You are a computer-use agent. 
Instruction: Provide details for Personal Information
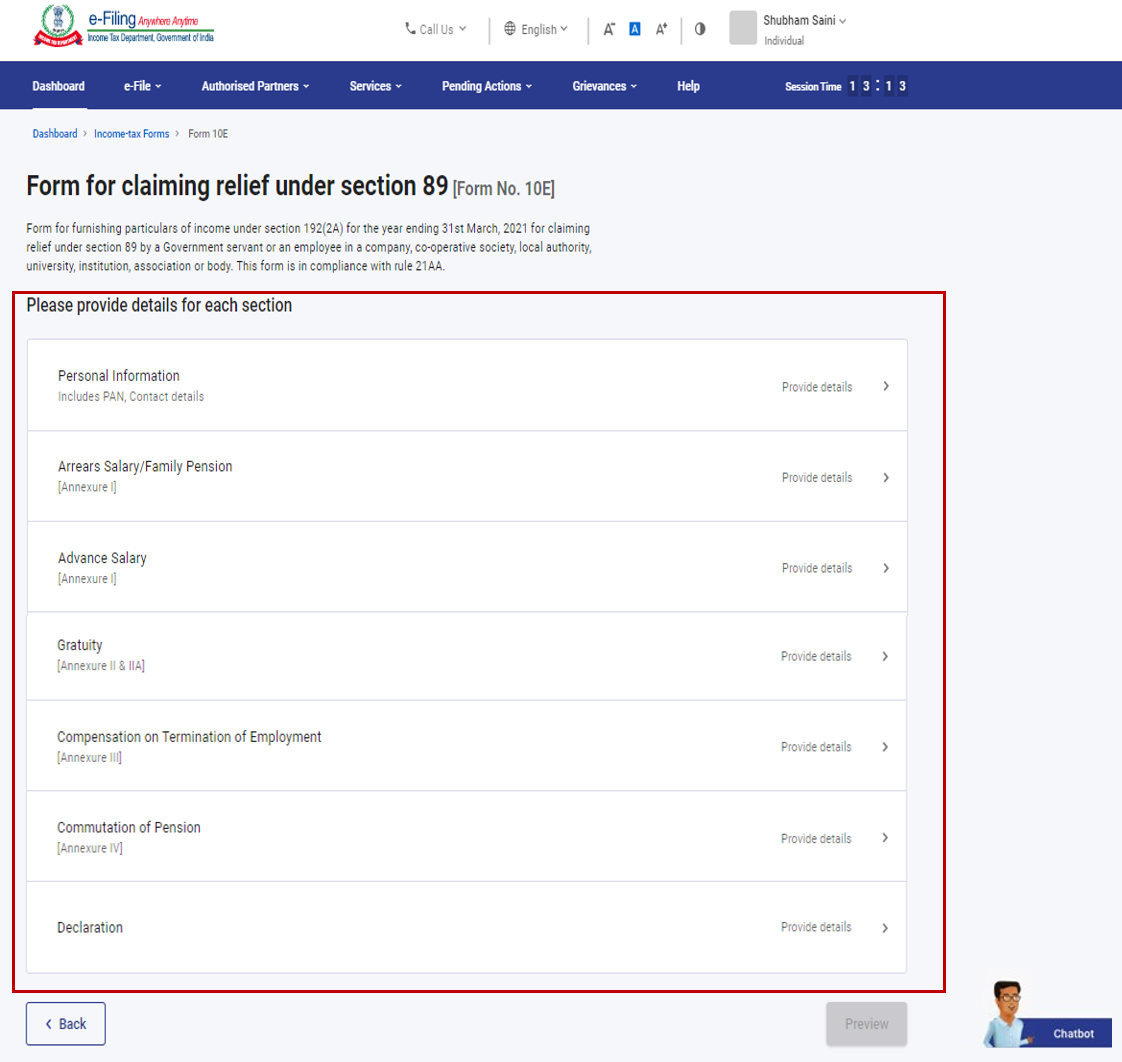[x=817, y=386]
